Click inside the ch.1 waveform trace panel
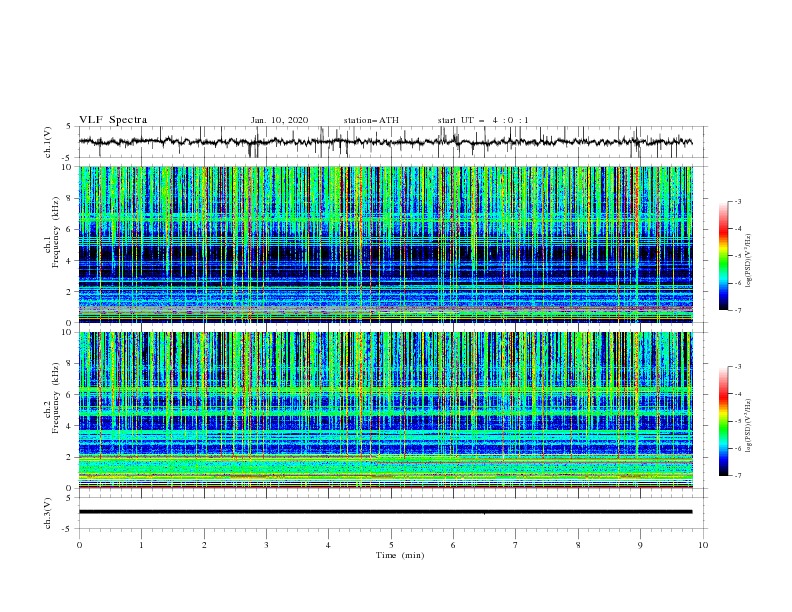The height and width of the screenshot is (612, 792). point(393,142)
